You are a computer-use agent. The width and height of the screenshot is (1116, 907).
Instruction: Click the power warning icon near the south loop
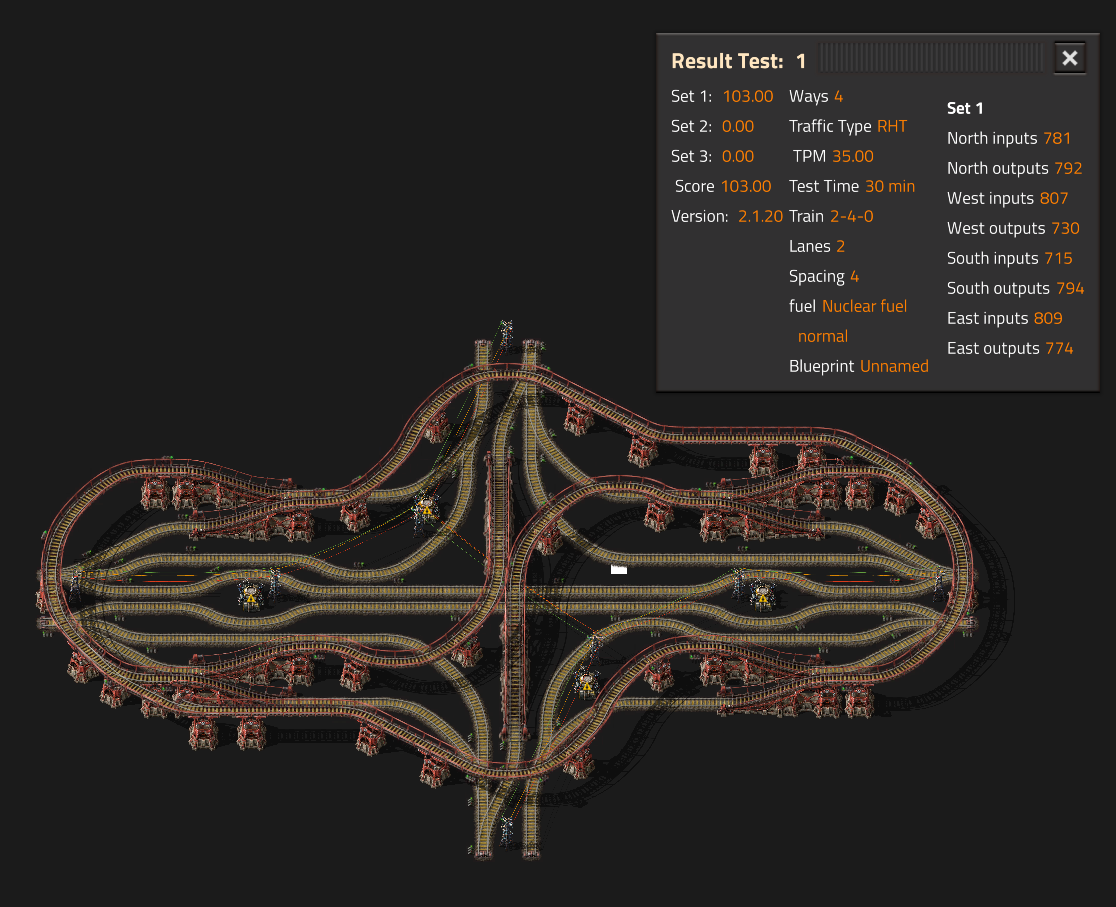point(587,686)
